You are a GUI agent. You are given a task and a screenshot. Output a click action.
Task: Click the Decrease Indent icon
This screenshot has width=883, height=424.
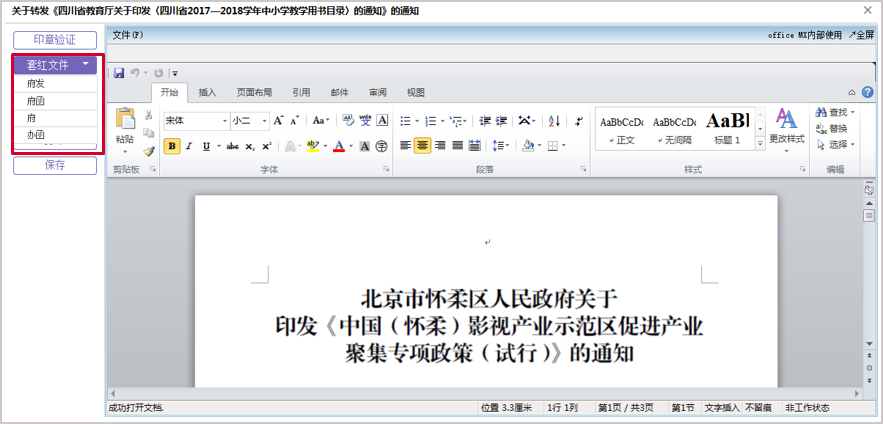(x=485, y=121)
